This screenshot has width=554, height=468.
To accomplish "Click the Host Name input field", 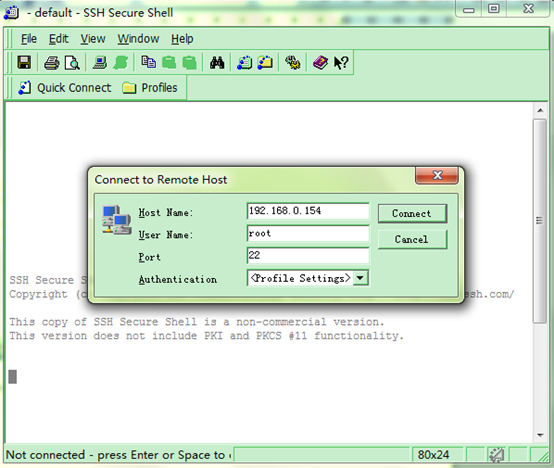I will (x=308, y=211).
